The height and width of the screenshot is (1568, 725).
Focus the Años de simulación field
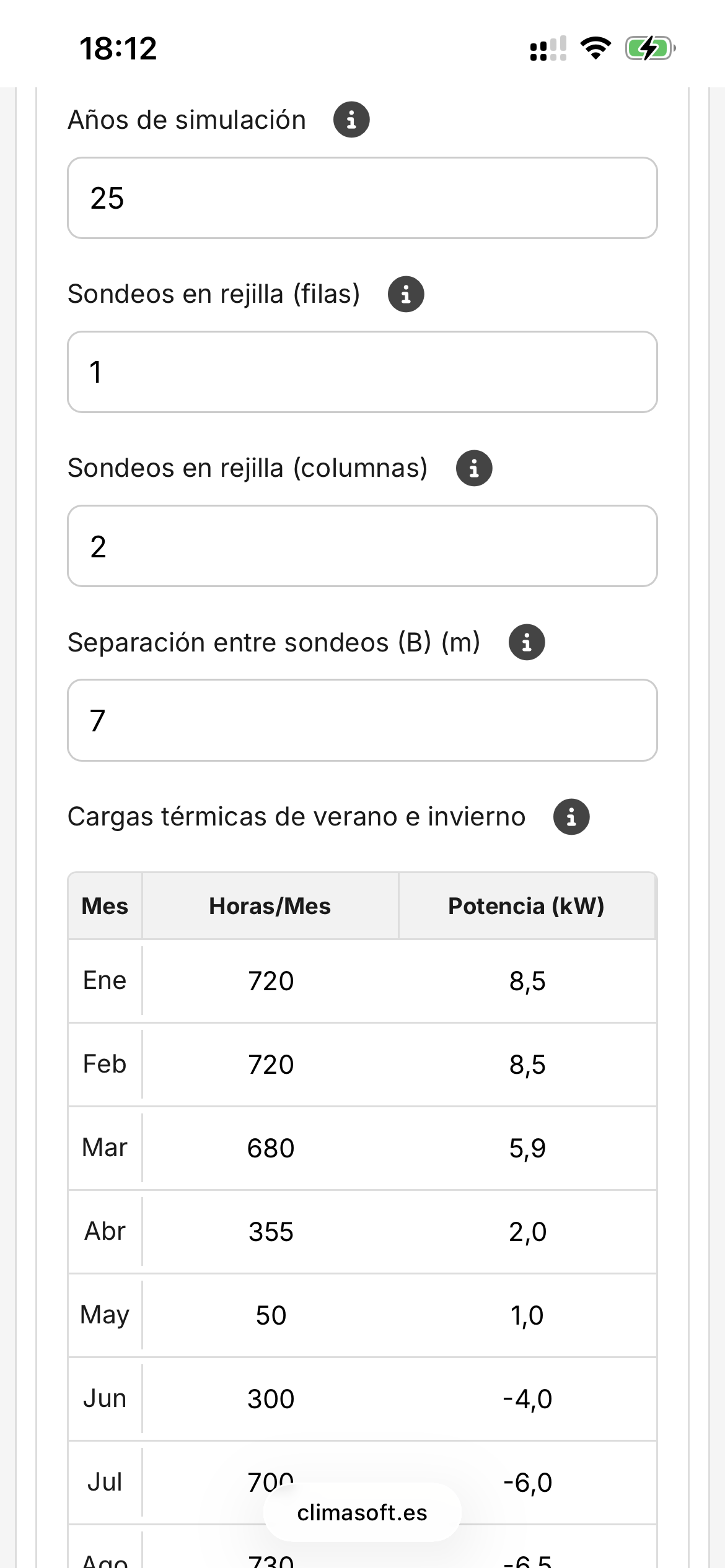pos(362,198)
